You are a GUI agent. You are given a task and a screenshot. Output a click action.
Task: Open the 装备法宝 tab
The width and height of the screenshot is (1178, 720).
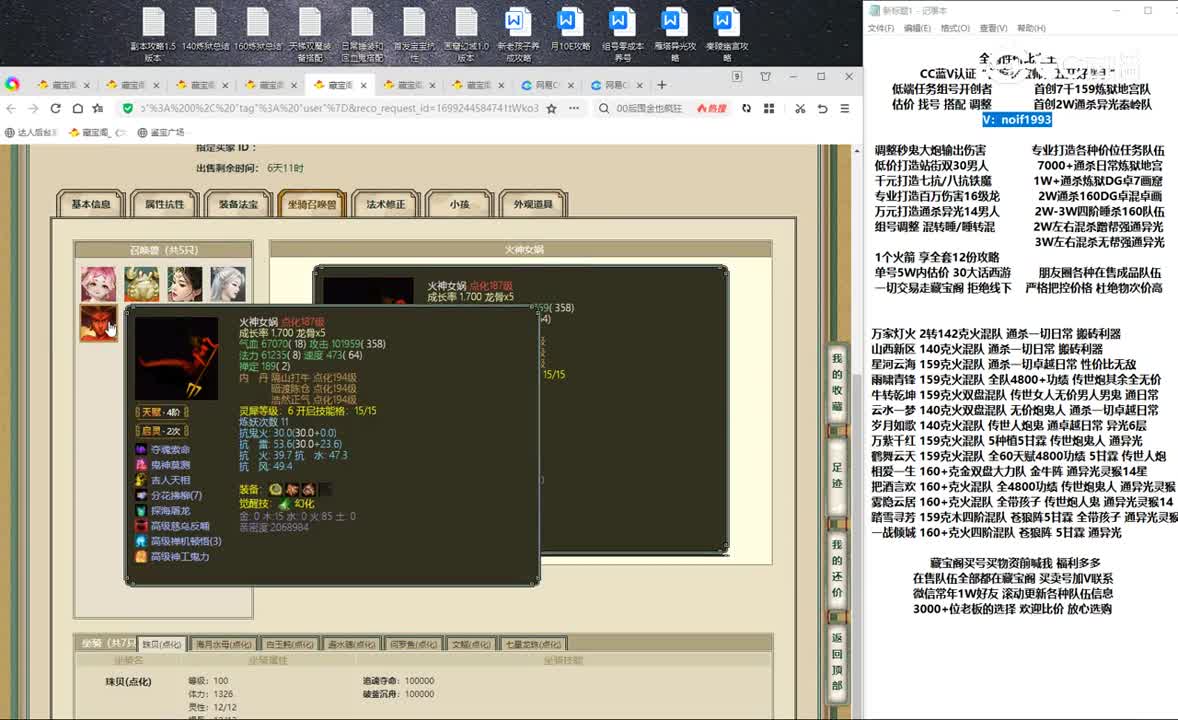point(238,204)
